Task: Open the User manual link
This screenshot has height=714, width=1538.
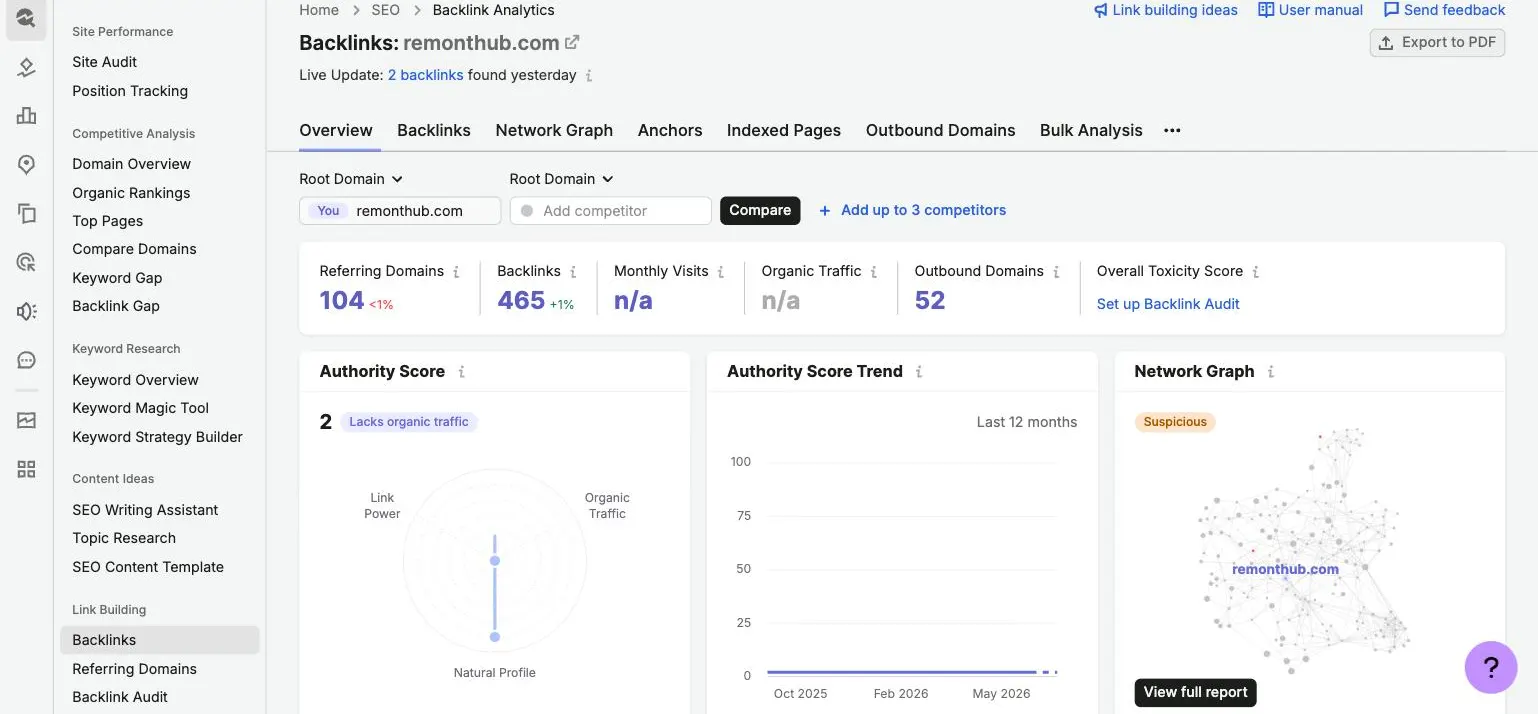Action: (1310, 10)
